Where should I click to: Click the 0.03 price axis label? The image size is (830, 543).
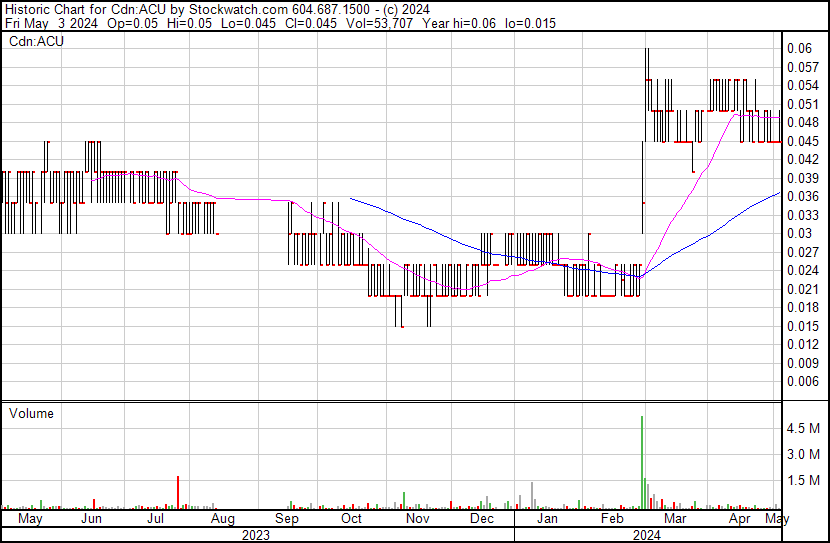(x=799, y=233)
